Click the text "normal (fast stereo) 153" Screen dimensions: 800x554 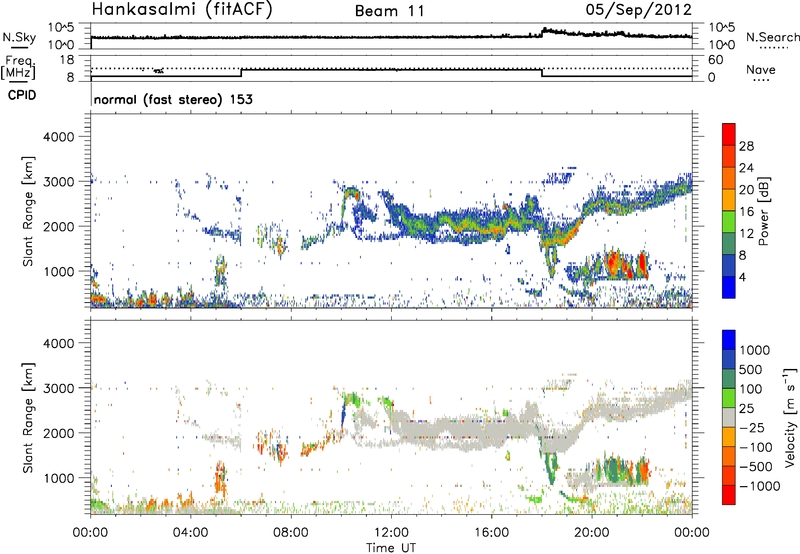coord(173,99)
